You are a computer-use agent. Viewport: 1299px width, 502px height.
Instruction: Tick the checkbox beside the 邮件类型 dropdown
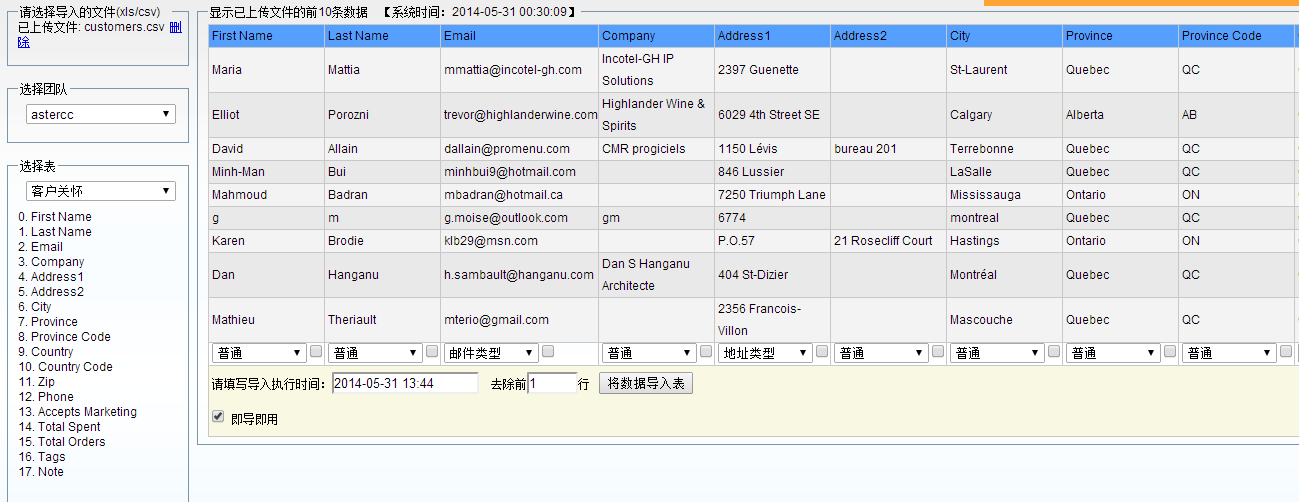pos(548,352)
